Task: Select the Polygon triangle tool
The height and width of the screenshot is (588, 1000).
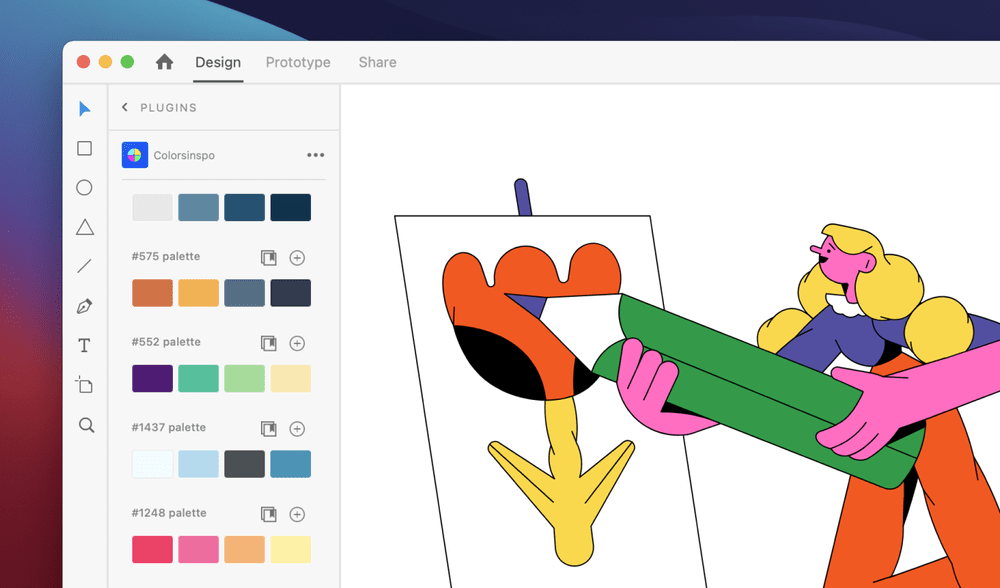Action: coord(85,227)
